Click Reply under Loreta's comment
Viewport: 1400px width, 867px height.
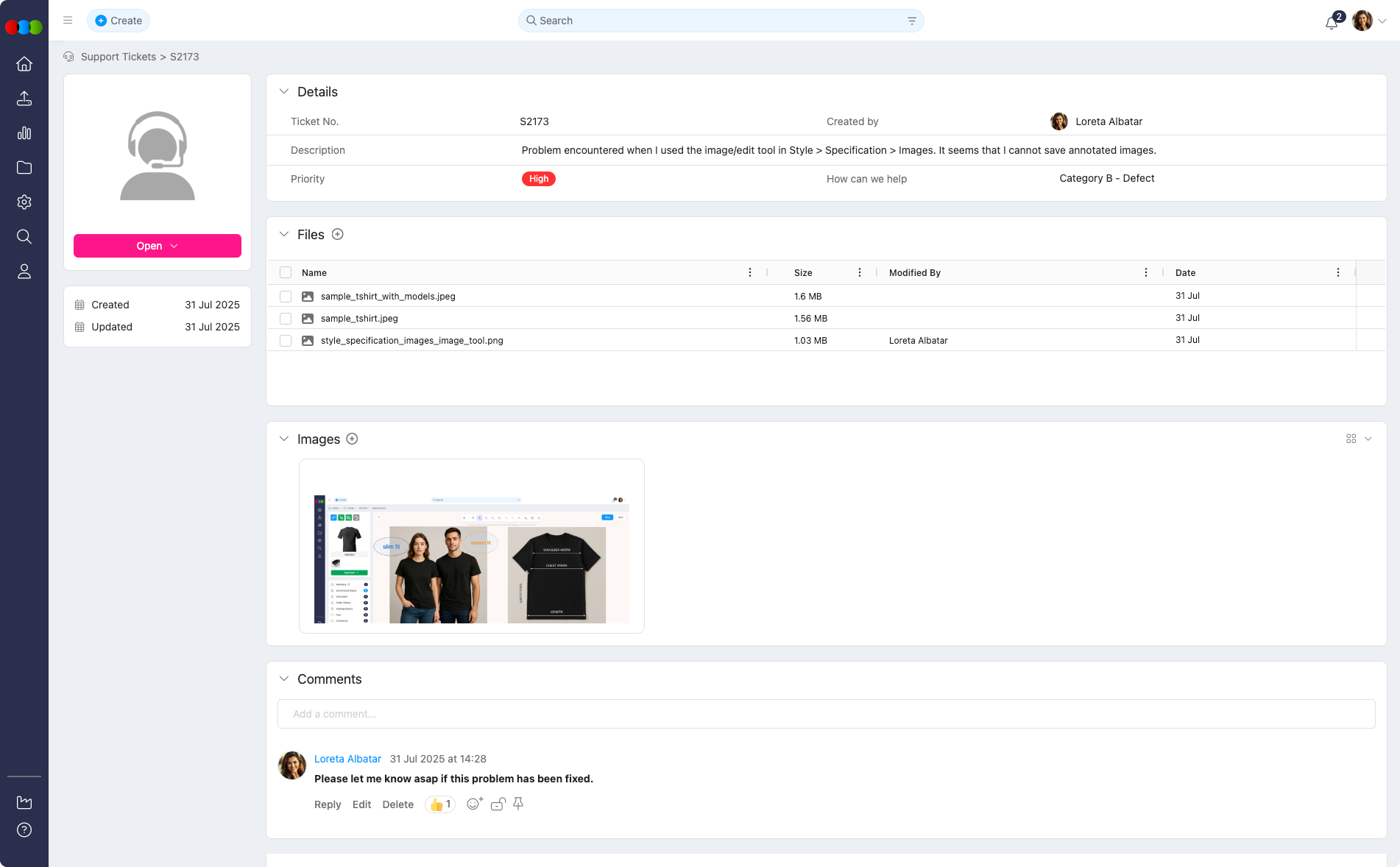328,804
